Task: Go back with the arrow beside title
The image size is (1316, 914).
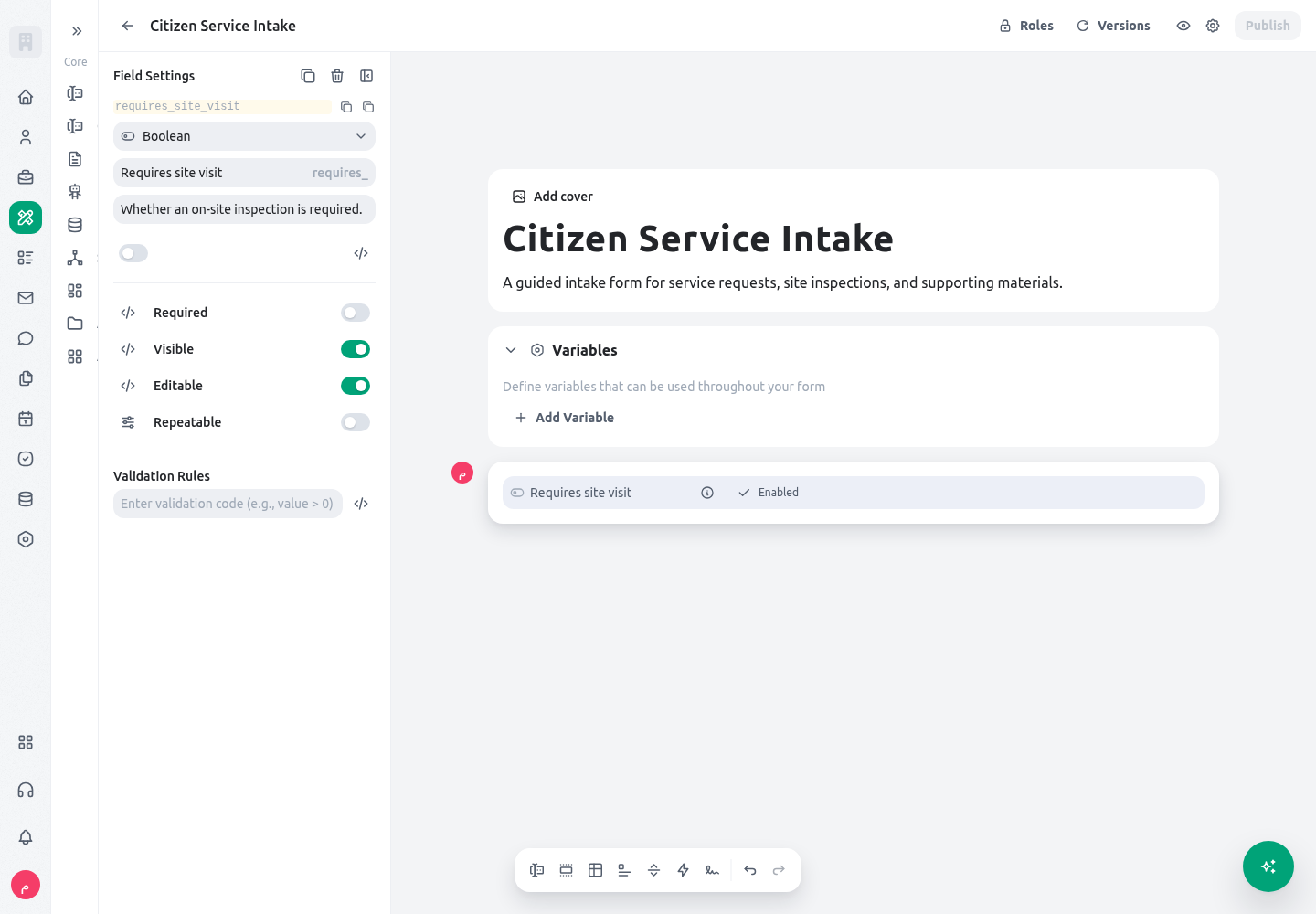Action: click(128, 26)
